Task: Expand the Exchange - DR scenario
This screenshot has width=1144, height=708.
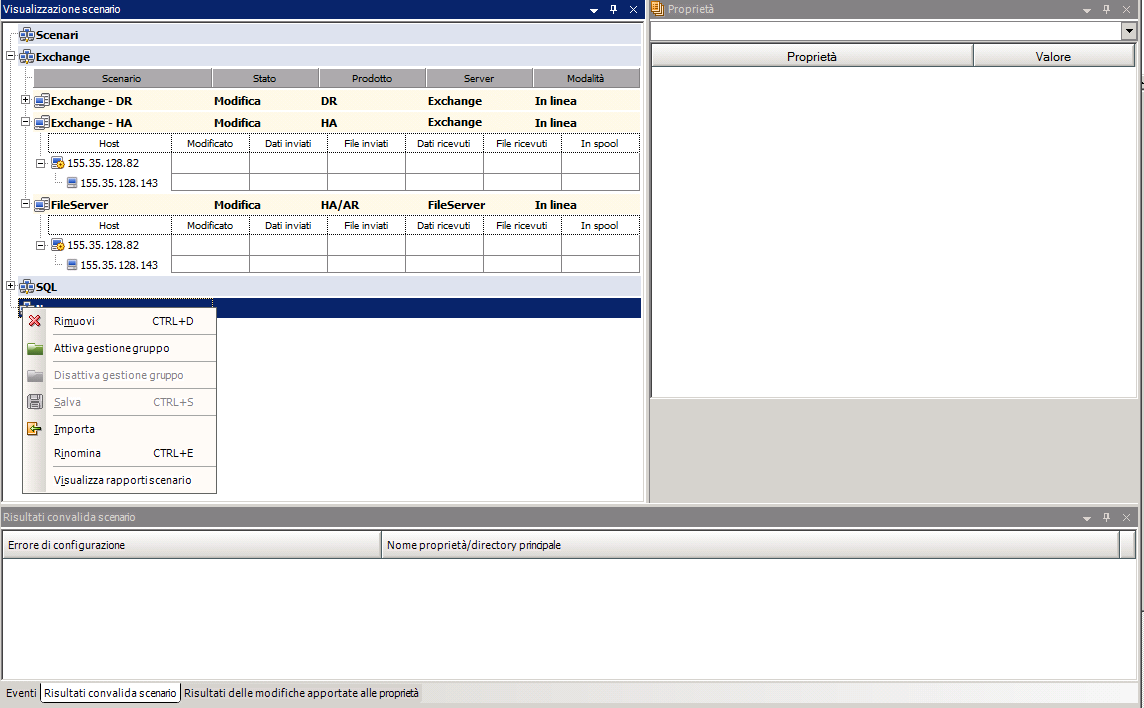Action: point(26,100)
